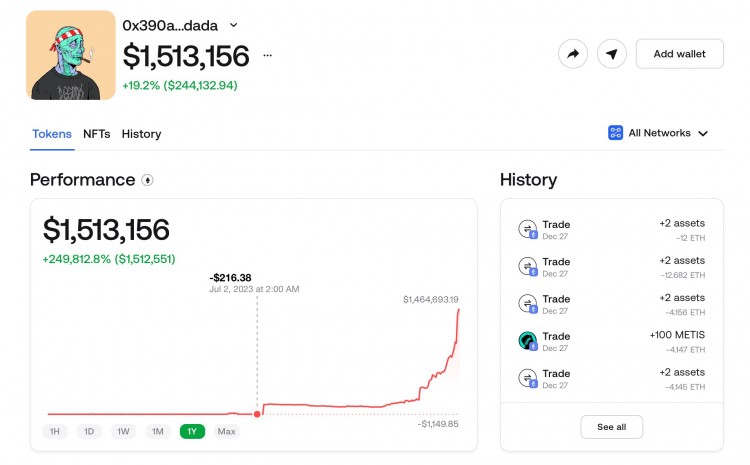
Task: Open the METIS trade icon entry
Action: (528, 341)
